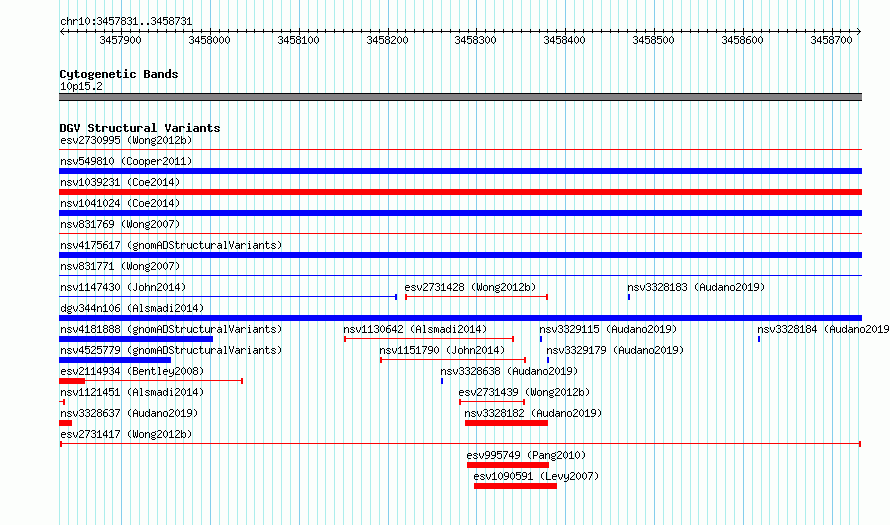Select the nsv4175617 (gnomADStructuralVariants) label
The height and width of the screenshot is (525, 890).
(x=171, y=245)
